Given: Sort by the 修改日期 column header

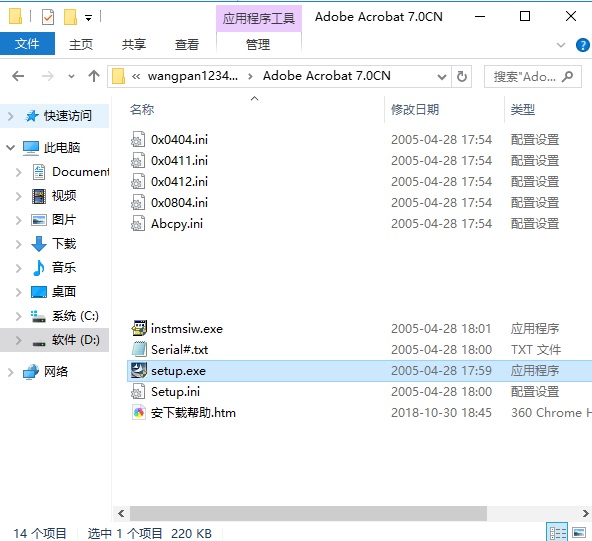Looking at the screenshot, I should point(415,109).
